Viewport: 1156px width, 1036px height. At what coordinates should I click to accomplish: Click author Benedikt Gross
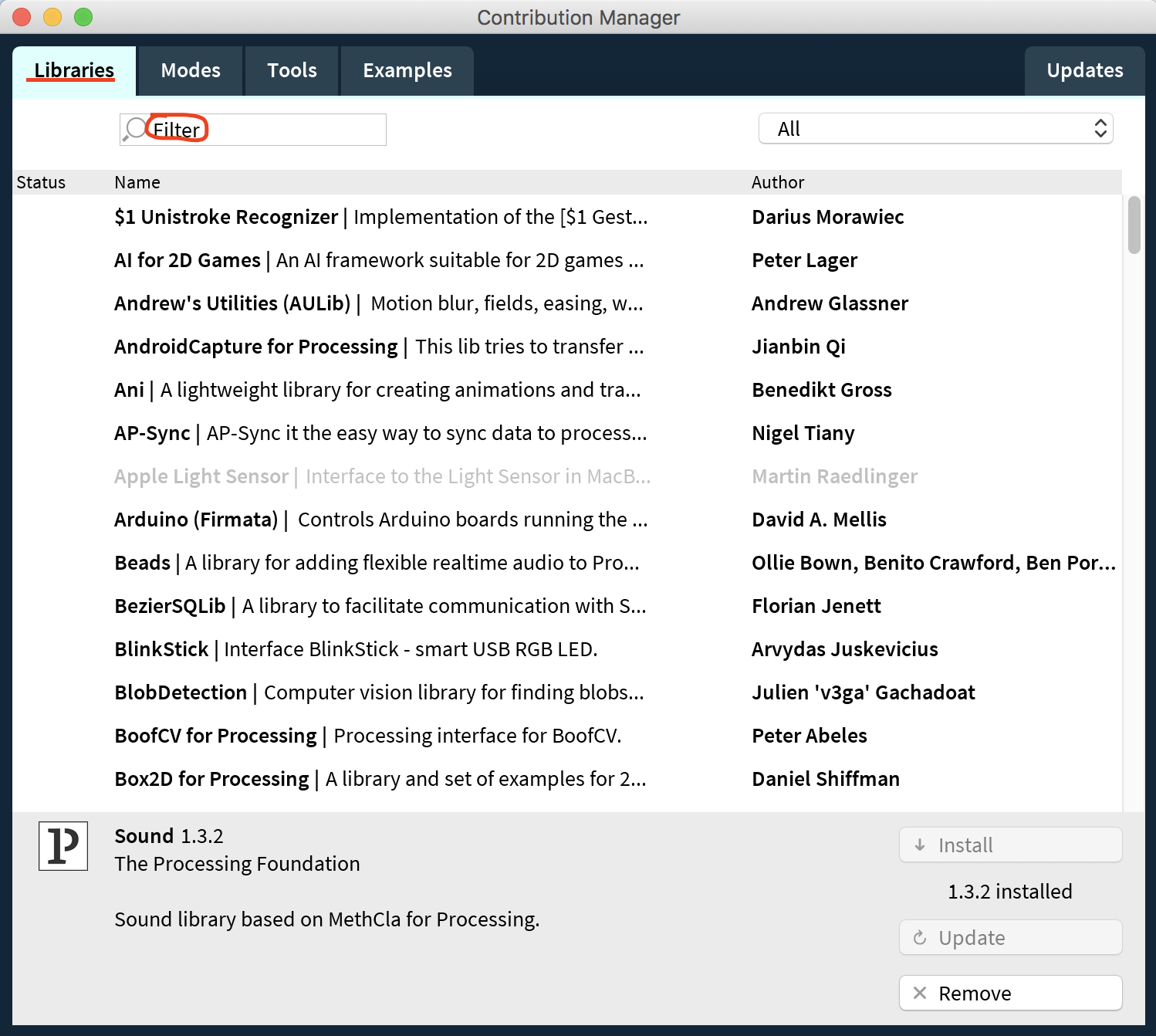822,390
